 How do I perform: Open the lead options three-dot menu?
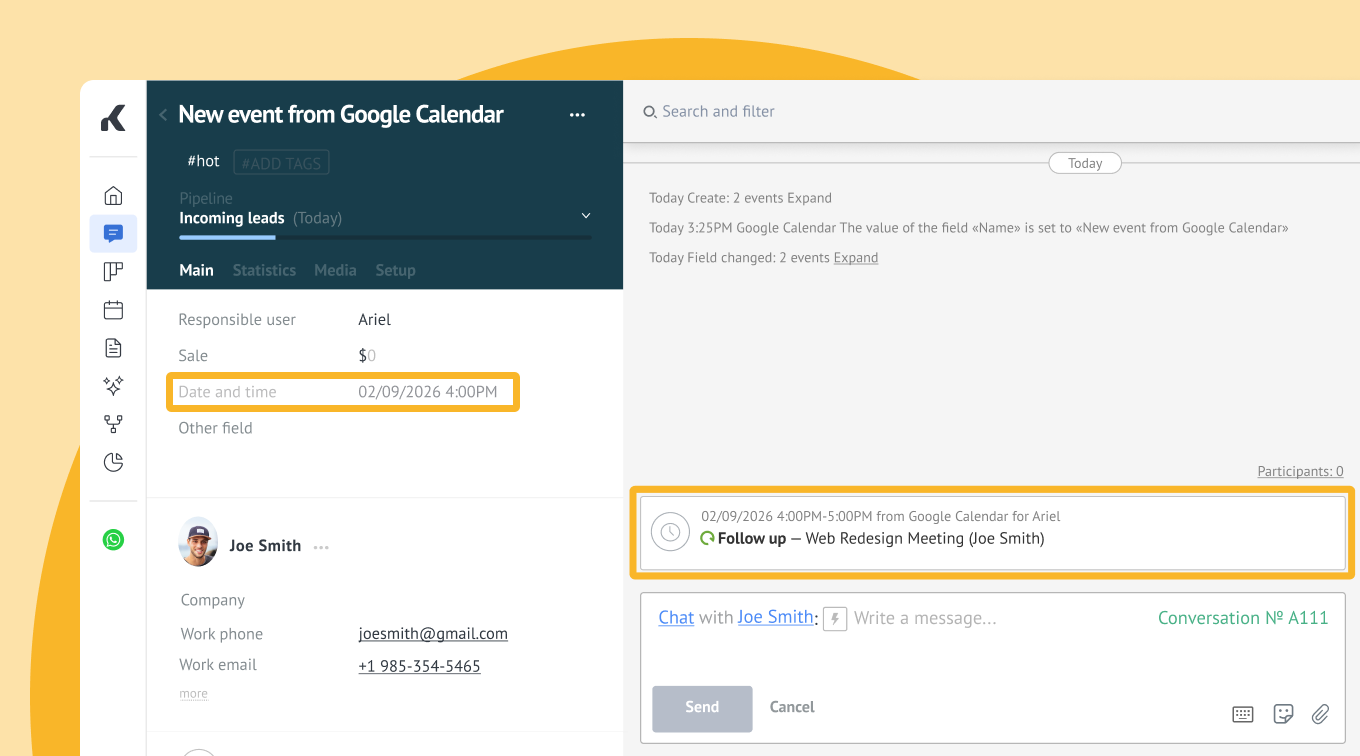(x=577, y=115)
